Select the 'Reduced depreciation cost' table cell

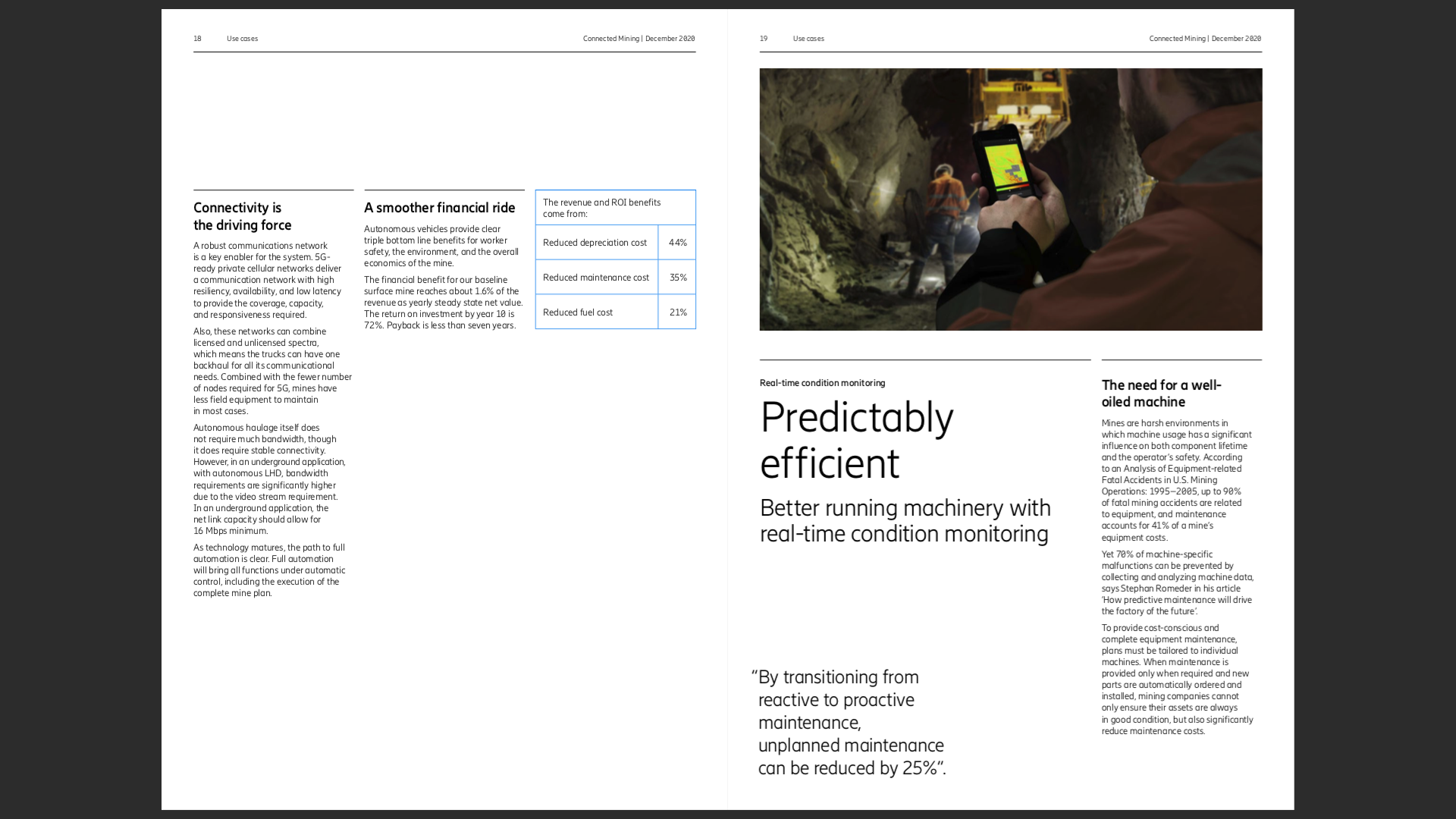597,243
